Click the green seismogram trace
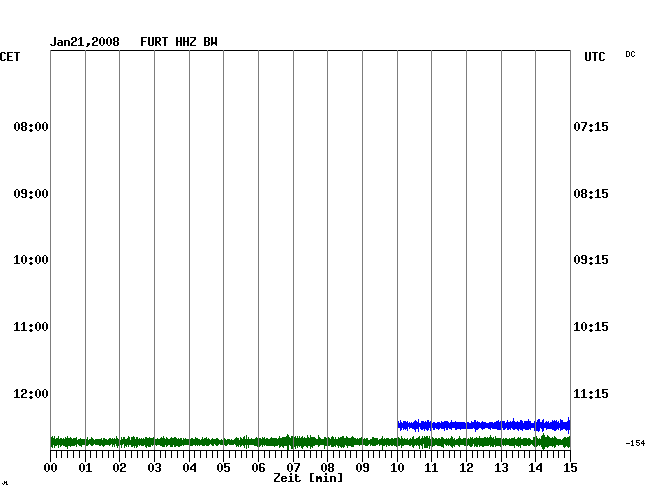The width and height of the screenshot is (650, 494). point(310,442)
